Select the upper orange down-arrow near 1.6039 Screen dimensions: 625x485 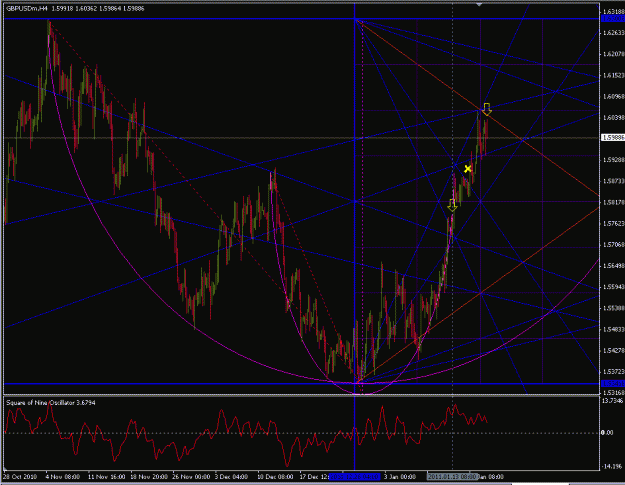[487, 109]
